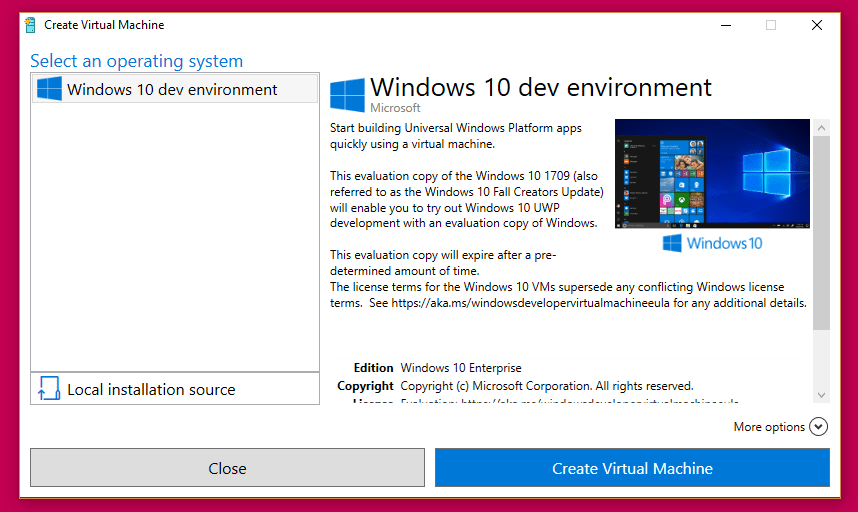Click the Windows 10 dev environment title heading

click(541, 88)
